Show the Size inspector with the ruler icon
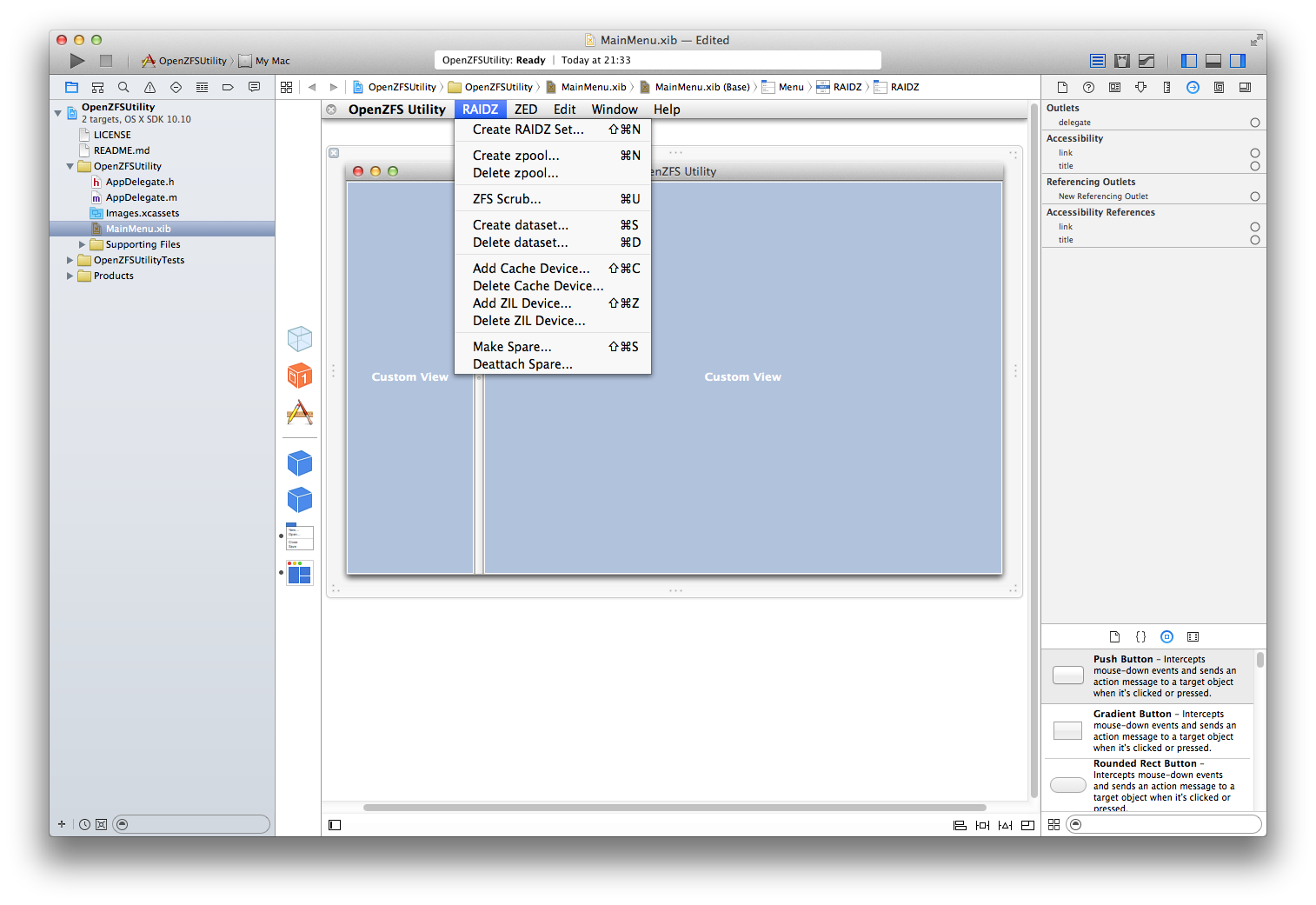 click(x=1166, y=87)
